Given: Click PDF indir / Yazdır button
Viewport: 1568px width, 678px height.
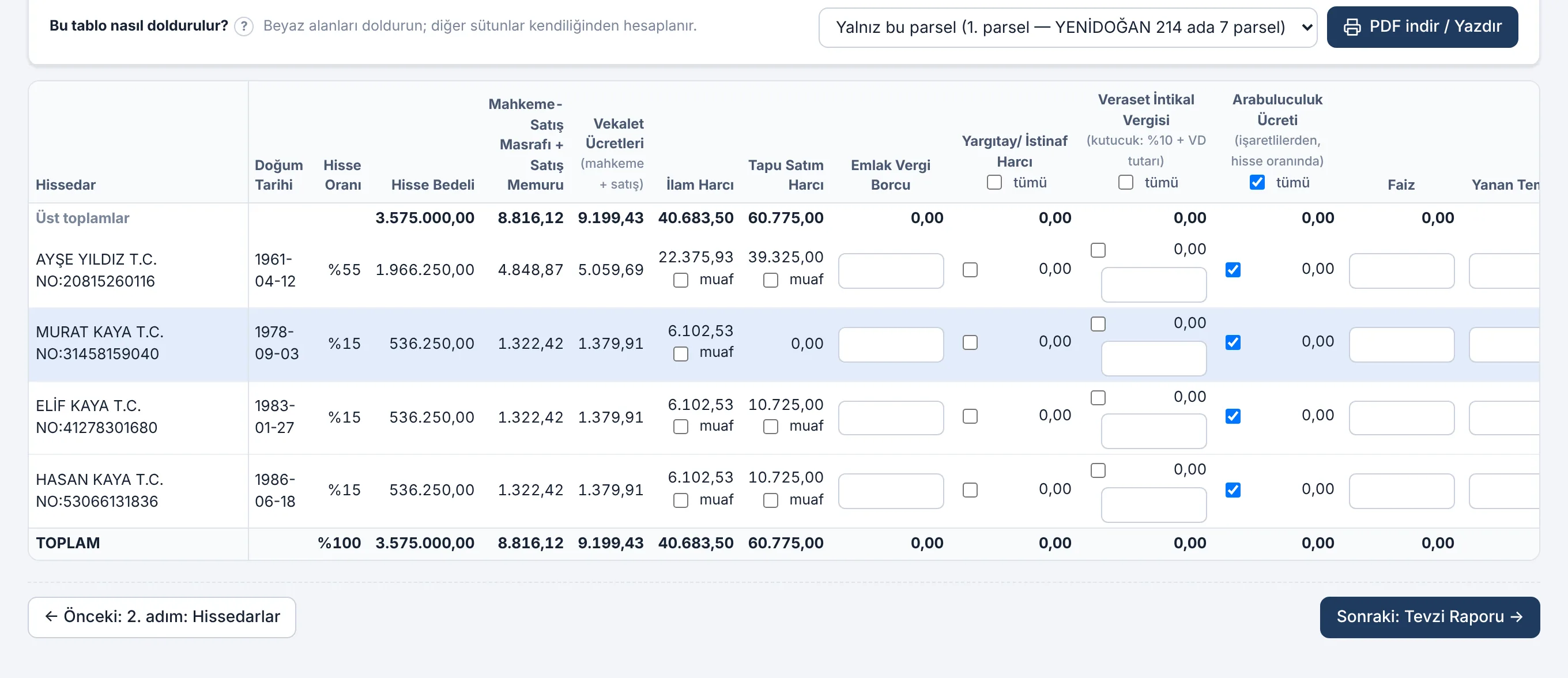Looking at the screenshot, I should pos(1422,27).
